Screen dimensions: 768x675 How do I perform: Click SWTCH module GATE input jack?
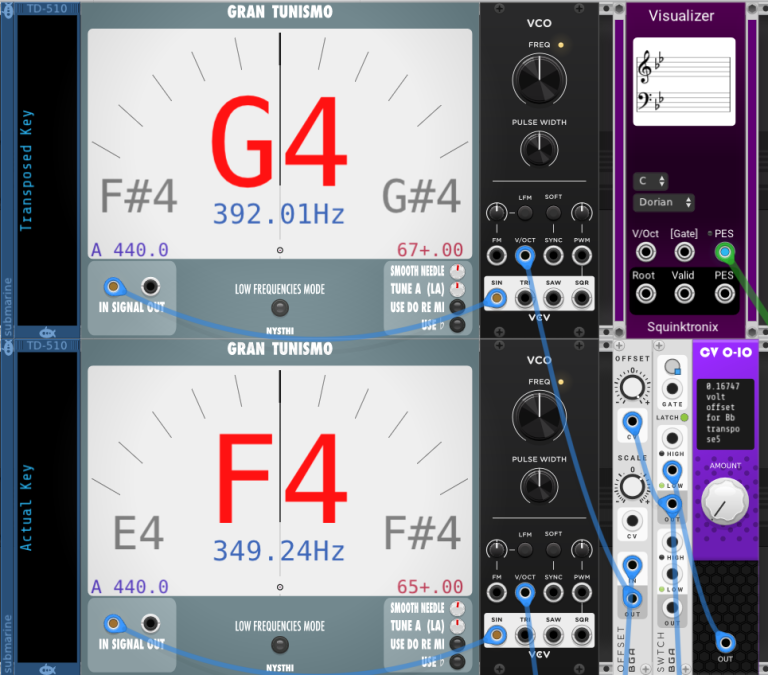point(672,389)
